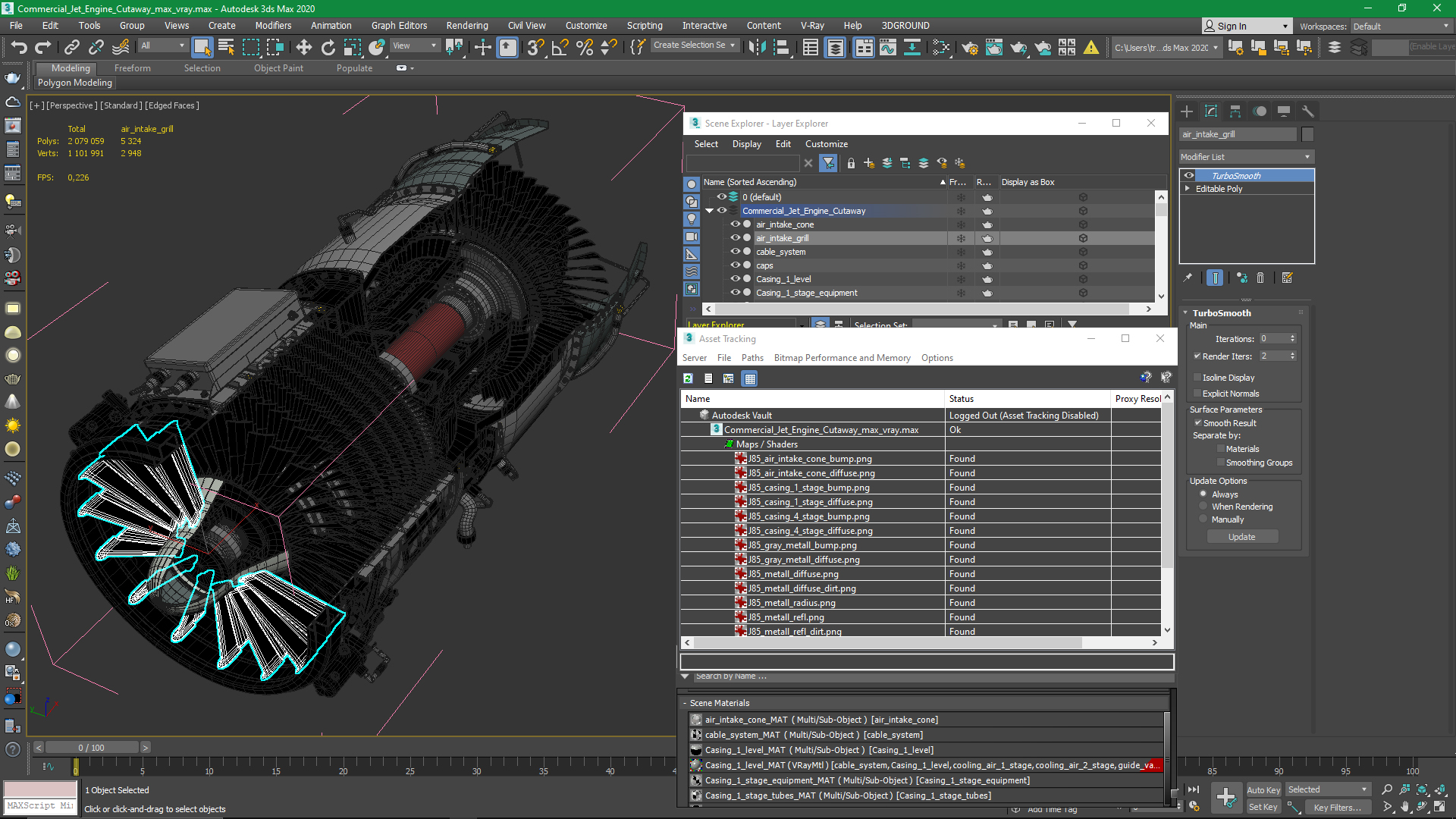Open the Modifier List dropdown
This screenshot has width=1456, height=819.
click(1245, 157)
